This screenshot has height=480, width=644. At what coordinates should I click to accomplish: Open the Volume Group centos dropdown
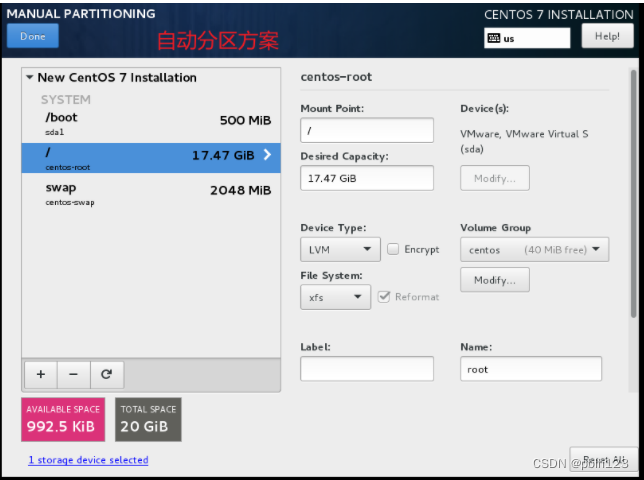534,249
